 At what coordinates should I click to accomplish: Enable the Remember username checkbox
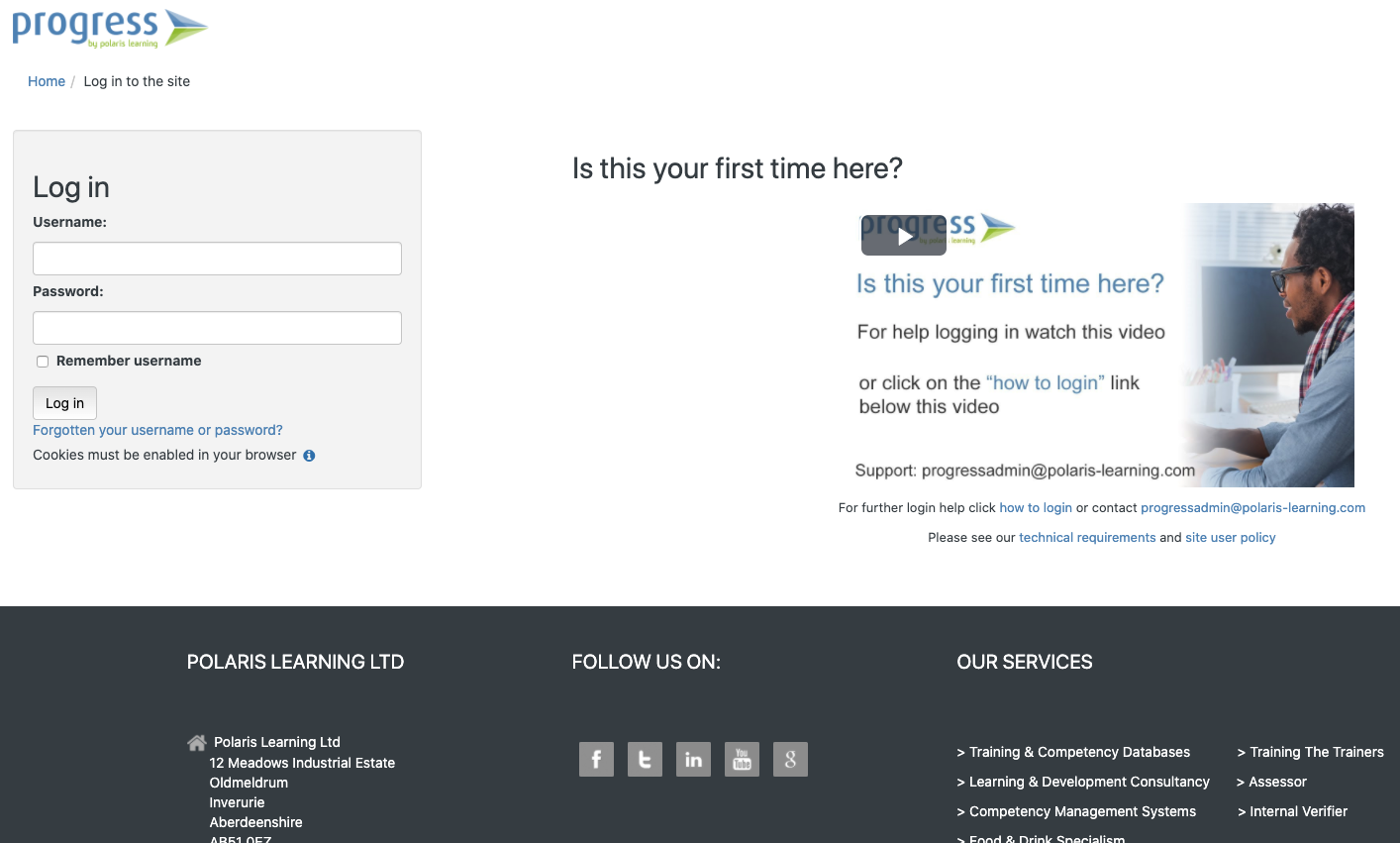click(x=43, y=362)
